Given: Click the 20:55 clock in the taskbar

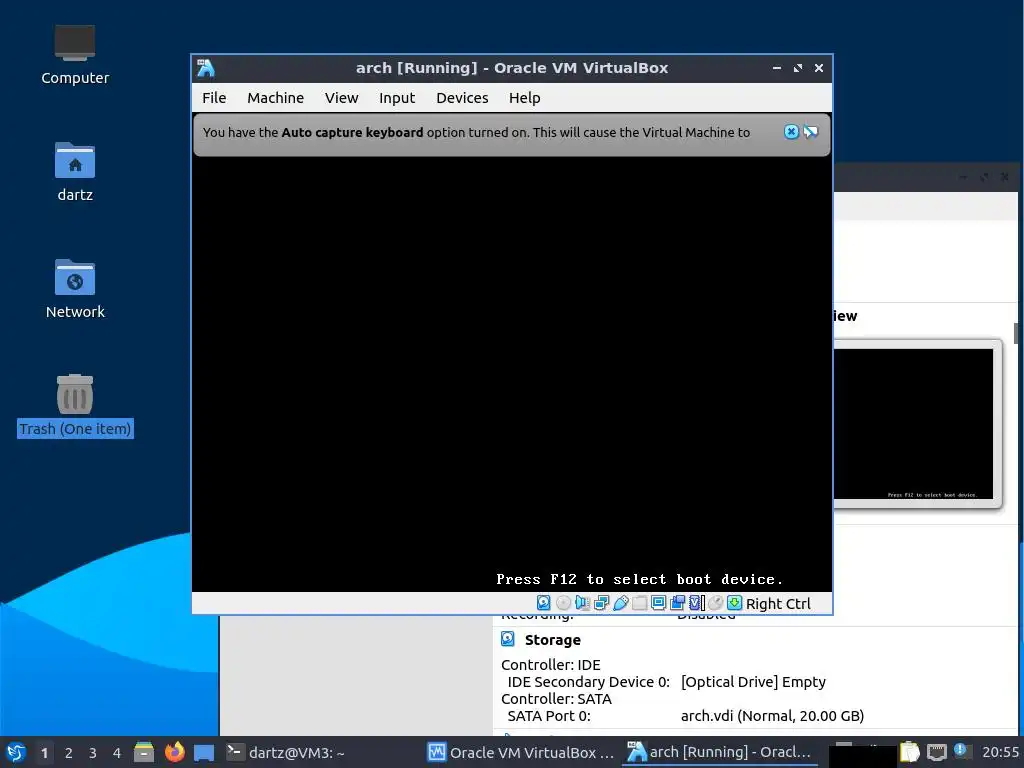Looking at the screenshot, I should 1000,752.
